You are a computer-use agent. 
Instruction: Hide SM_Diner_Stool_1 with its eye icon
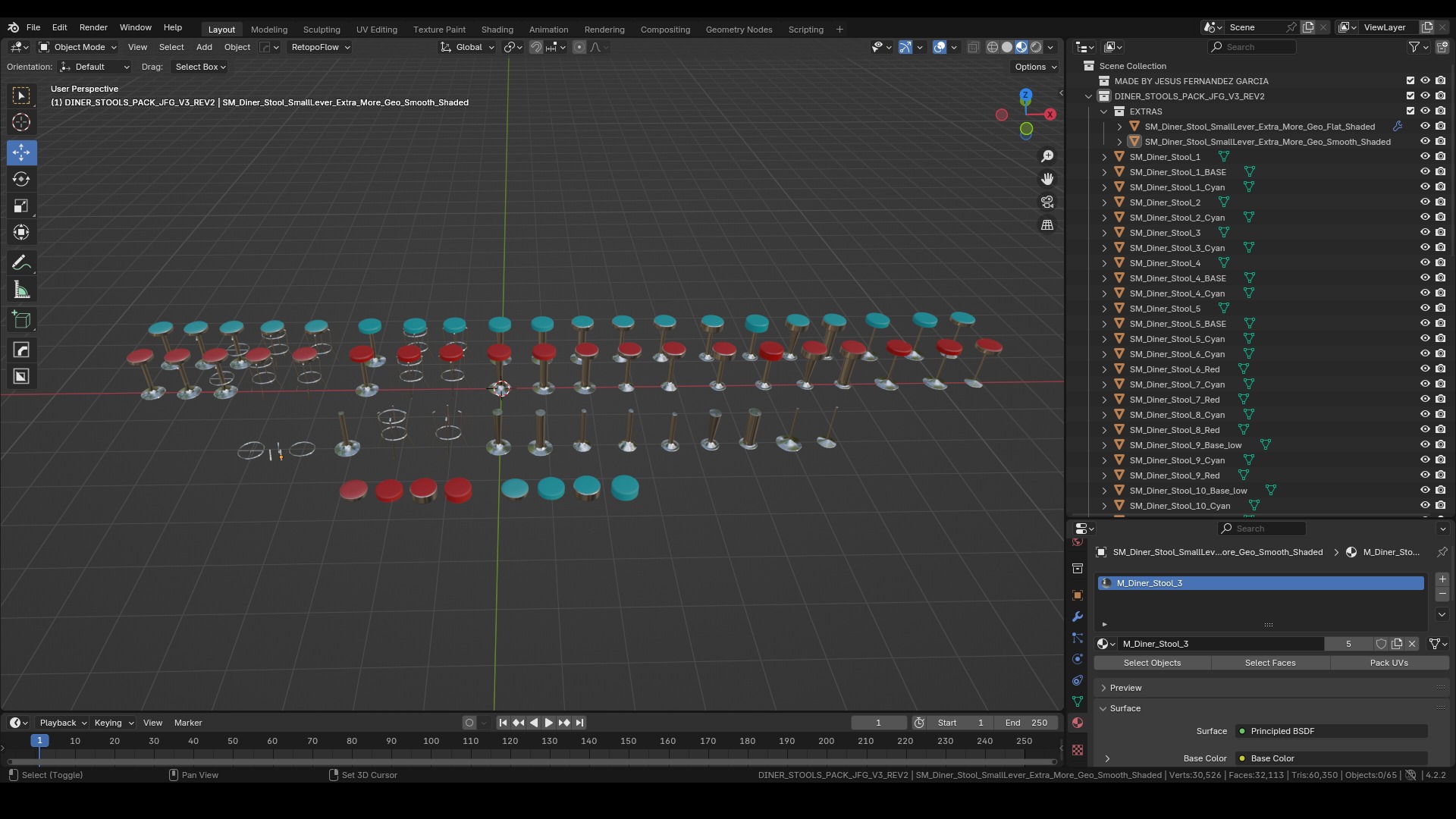click(1425, 157)
